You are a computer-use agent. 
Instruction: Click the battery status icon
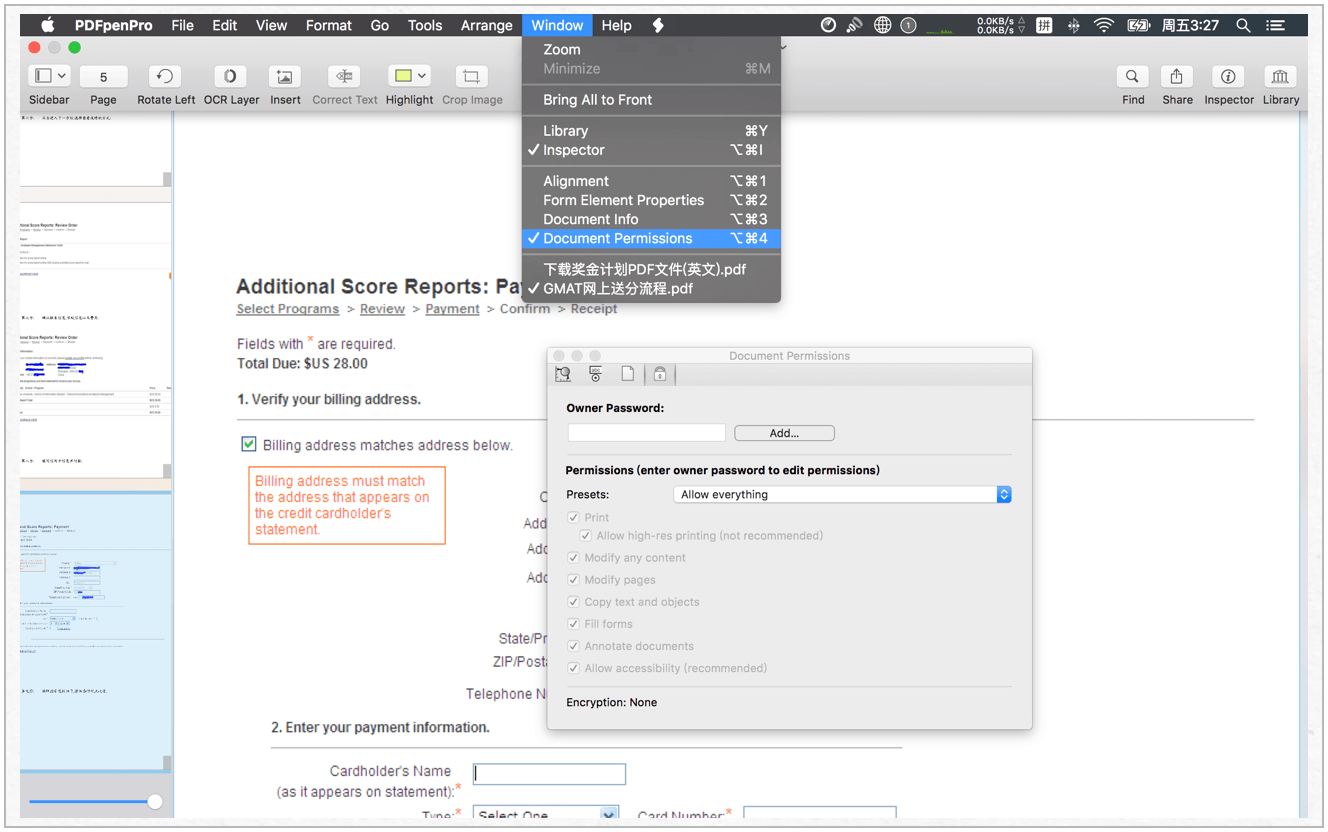1138,25
